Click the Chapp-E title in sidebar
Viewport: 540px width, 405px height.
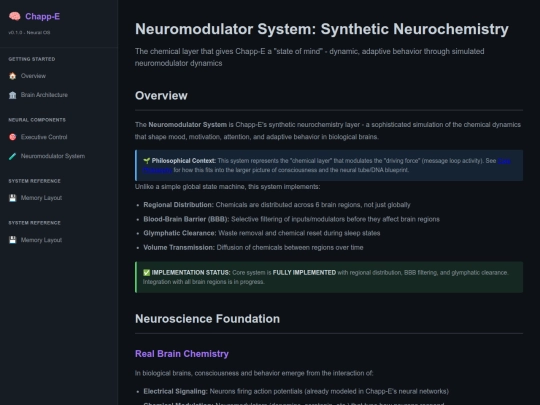coord(42,17)
